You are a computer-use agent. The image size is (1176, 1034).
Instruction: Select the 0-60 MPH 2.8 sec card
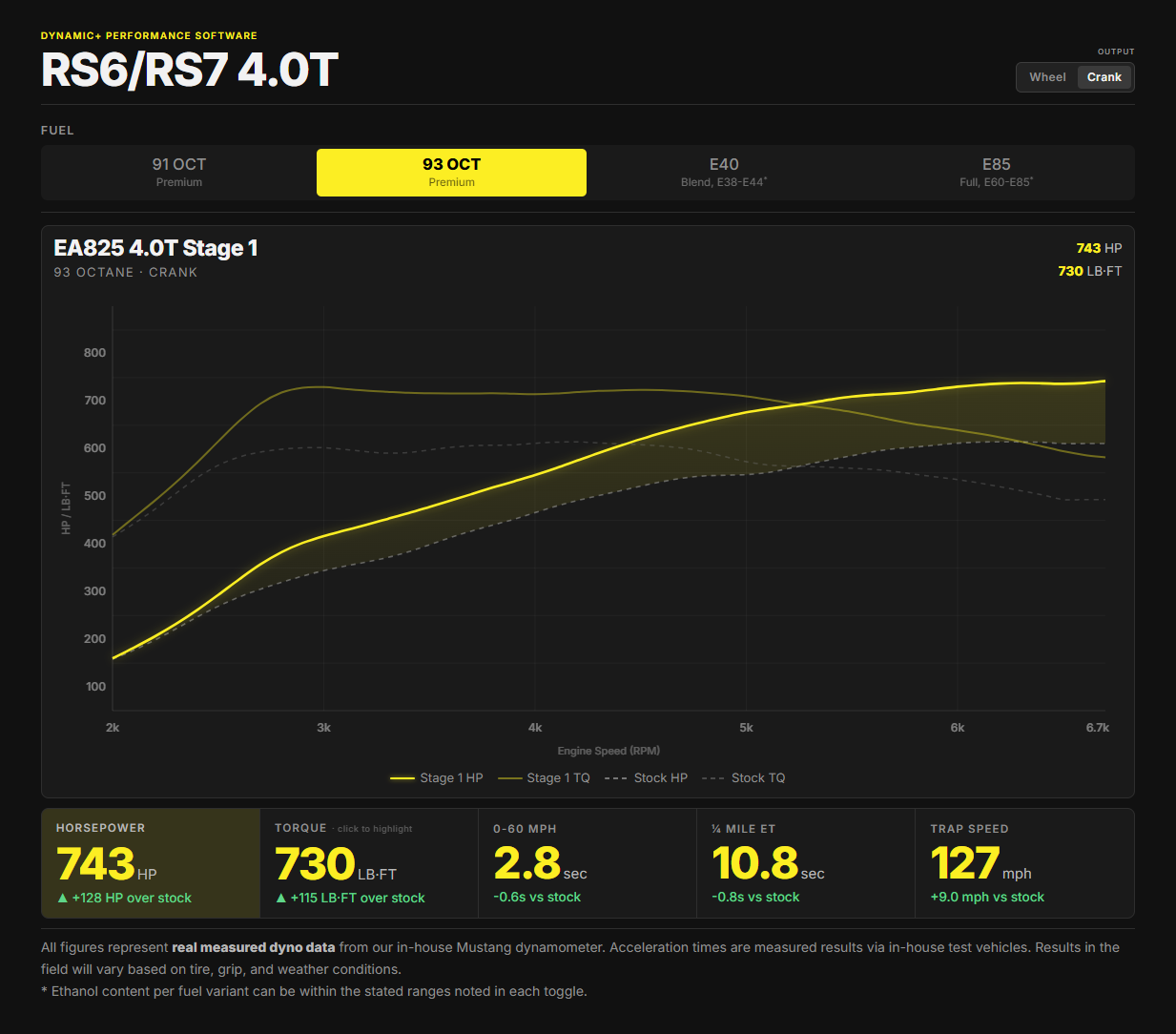click(x=588, y=863)
